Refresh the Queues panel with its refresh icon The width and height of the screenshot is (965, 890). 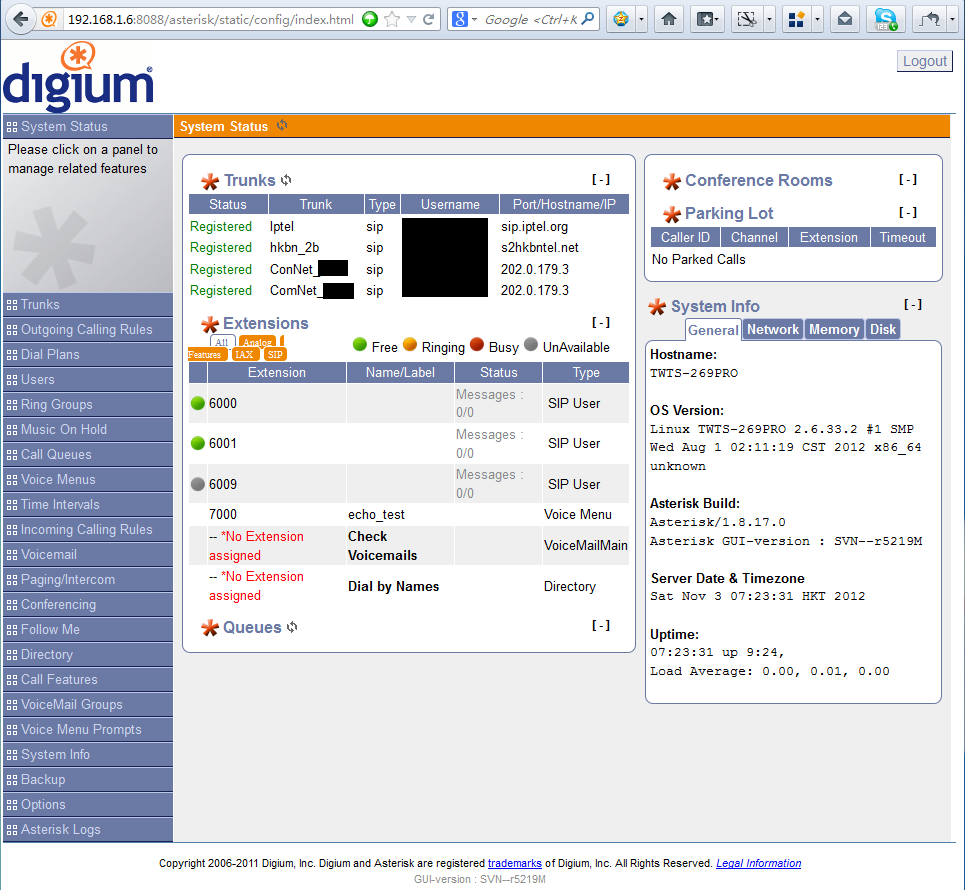coord(292,627)
